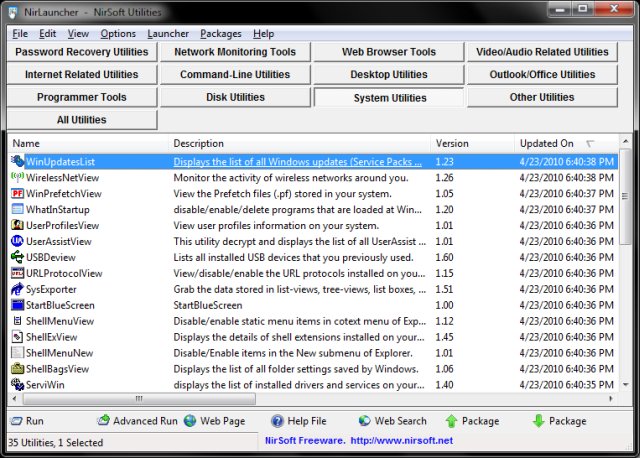The width and height of the screenshot is (640, 458).
Task: Sort list by Updated On column header
Action: pos(567,143)
